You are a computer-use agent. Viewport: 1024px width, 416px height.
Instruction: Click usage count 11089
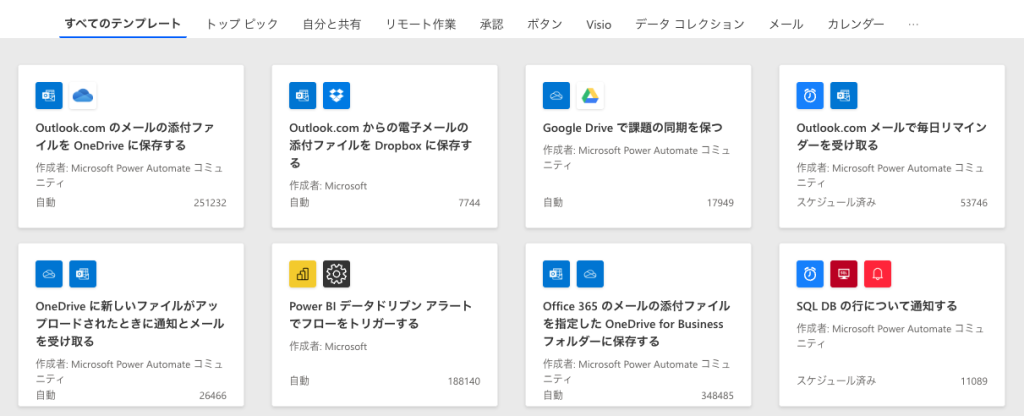[x=974, y=381]
